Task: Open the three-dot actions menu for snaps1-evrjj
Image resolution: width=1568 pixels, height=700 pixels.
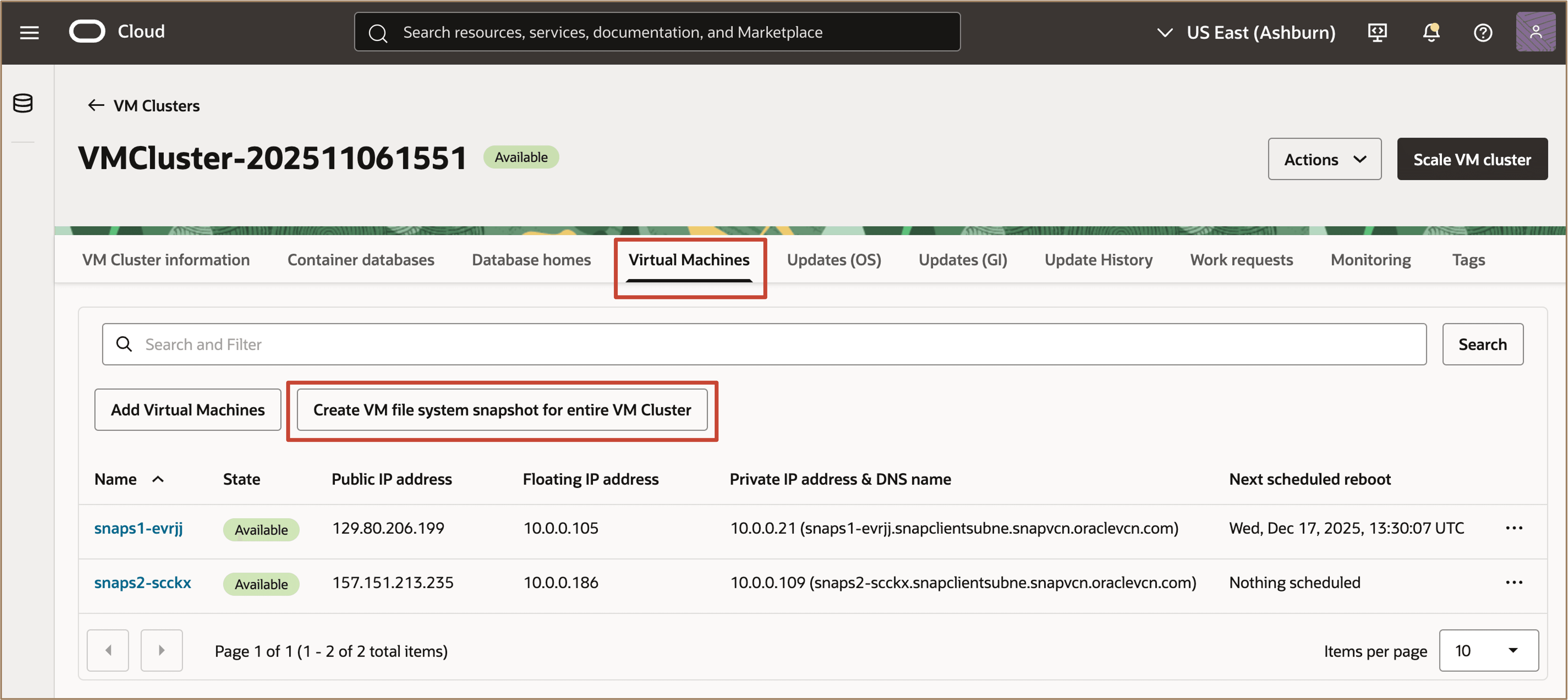Action: pos(1515,527)
